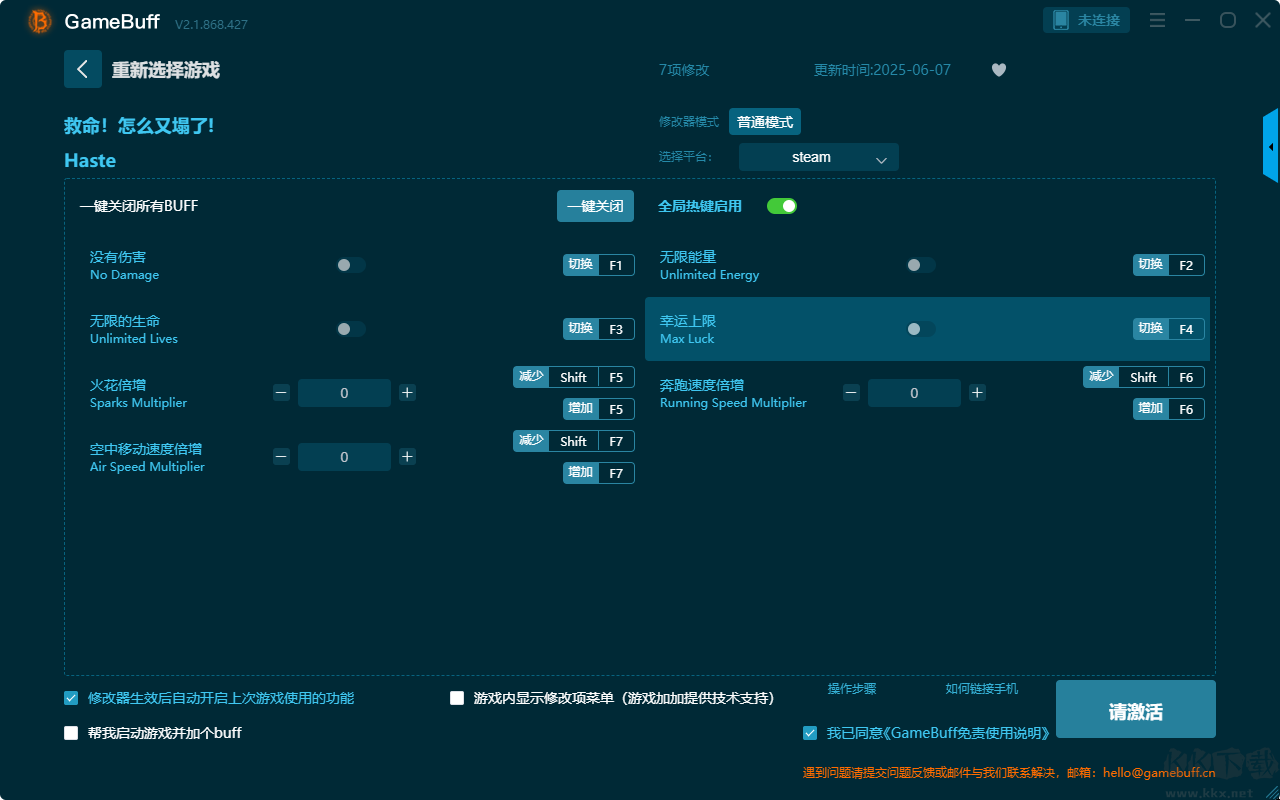Click the 普通模式 mode button

click(x=765, y=122)
